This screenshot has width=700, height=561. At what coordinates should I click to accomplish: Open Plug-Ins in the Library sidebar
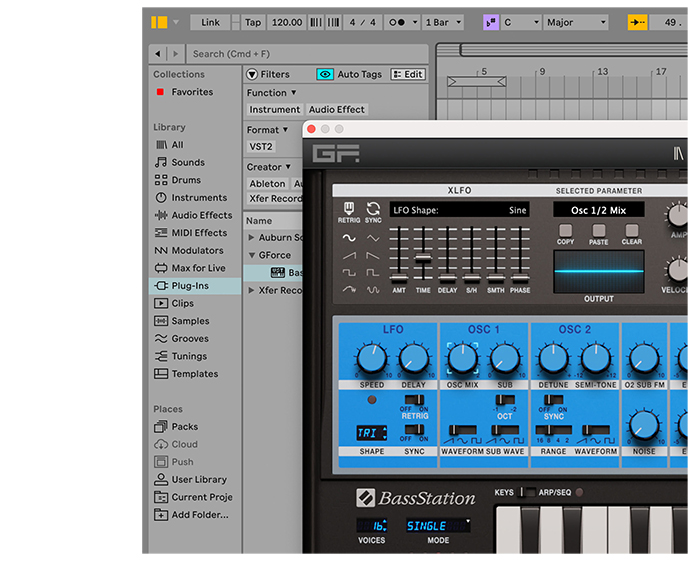pos(189,286)
